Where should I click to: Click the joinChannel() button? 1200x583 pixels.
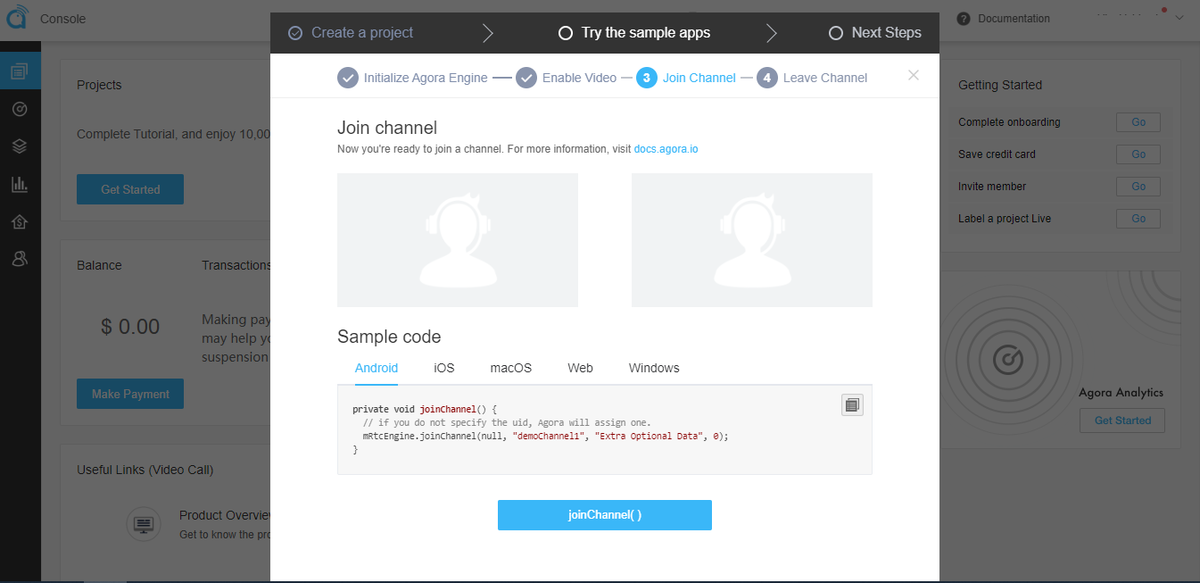coord(605,515)
